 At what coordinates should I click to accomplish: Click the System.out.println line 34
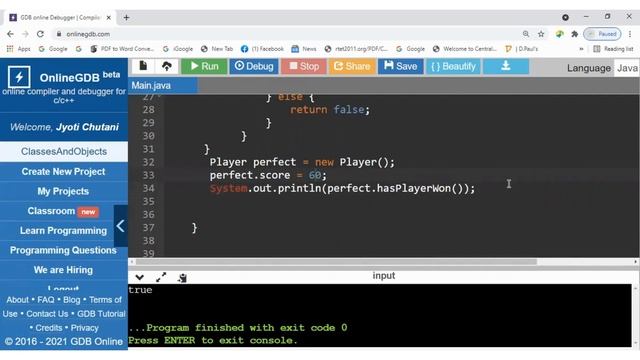[342, 188]
